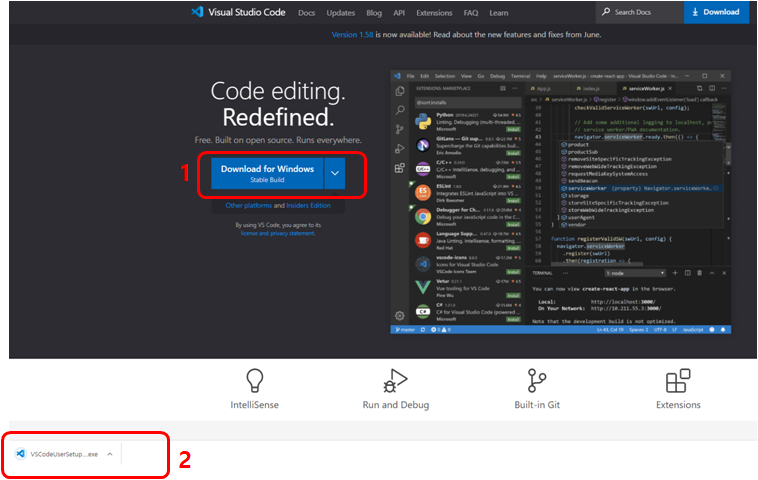Open the Learn navigation item
Image resolution: width=758 pixels, height=480 pixels.
click(498, 13)
